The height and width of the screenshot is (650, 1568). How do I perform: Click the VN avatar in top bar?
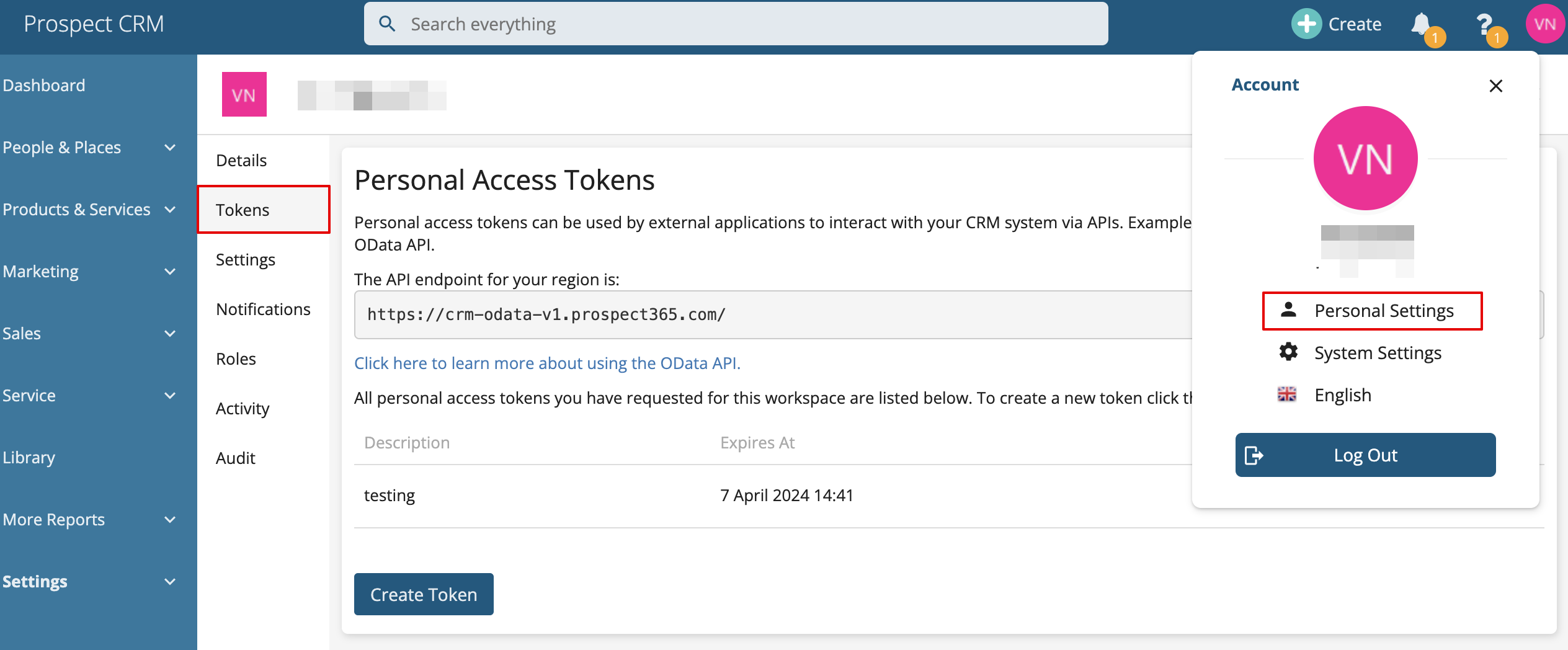(1544, 24)
